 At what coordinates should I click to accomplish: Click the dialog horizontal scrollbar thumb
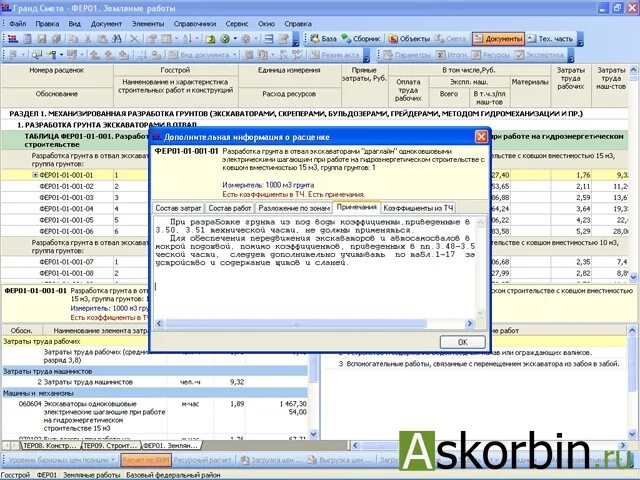(296, 324)
